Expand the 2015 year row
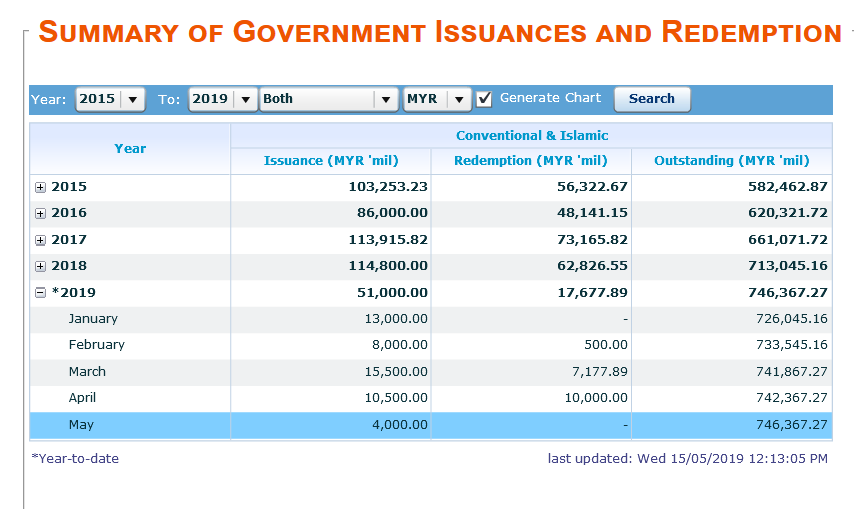 pyautogui.click(x=40, y=187)
